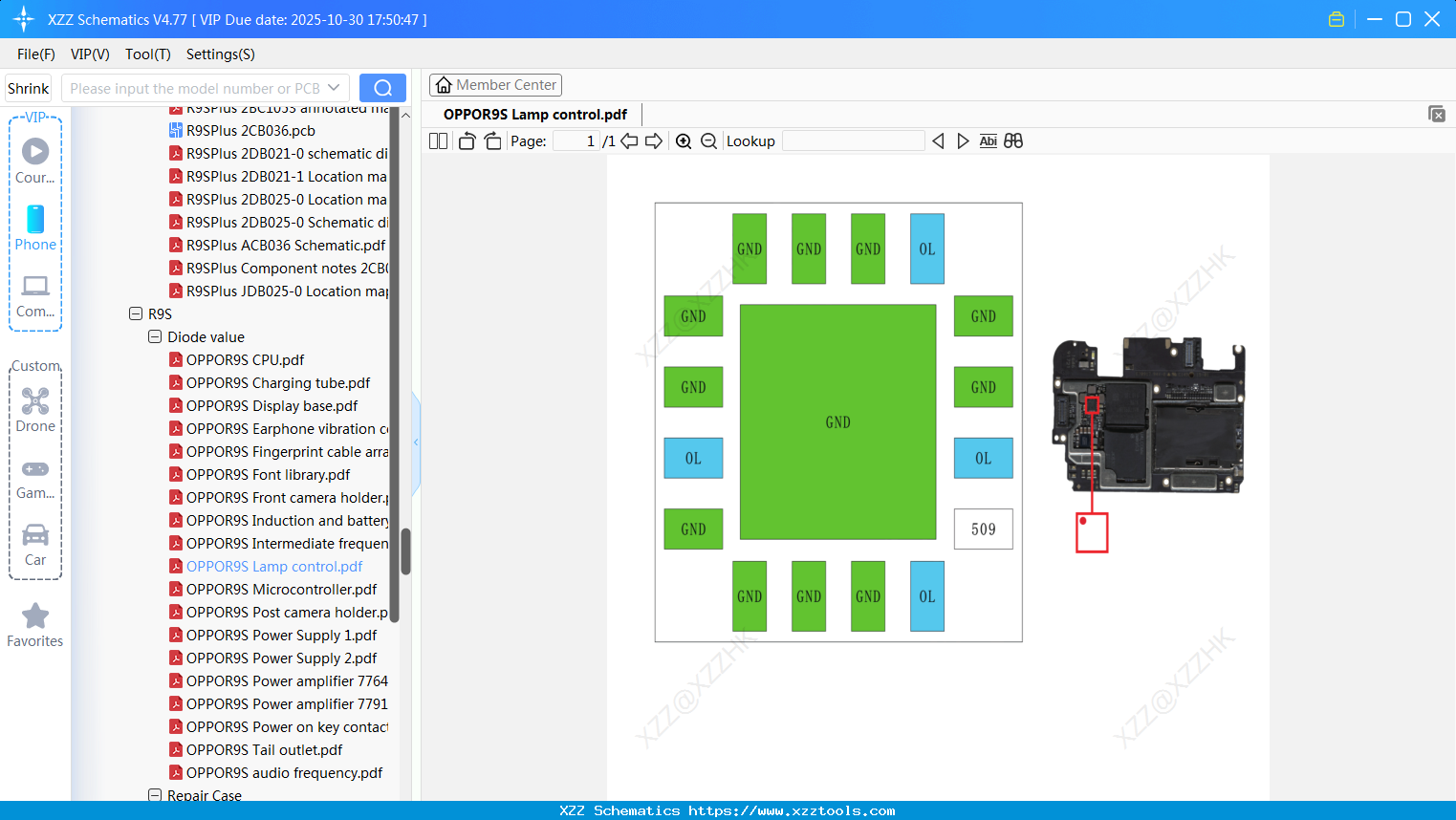Click the Lookup text field
1456x820 pixels.
(854, 141)
